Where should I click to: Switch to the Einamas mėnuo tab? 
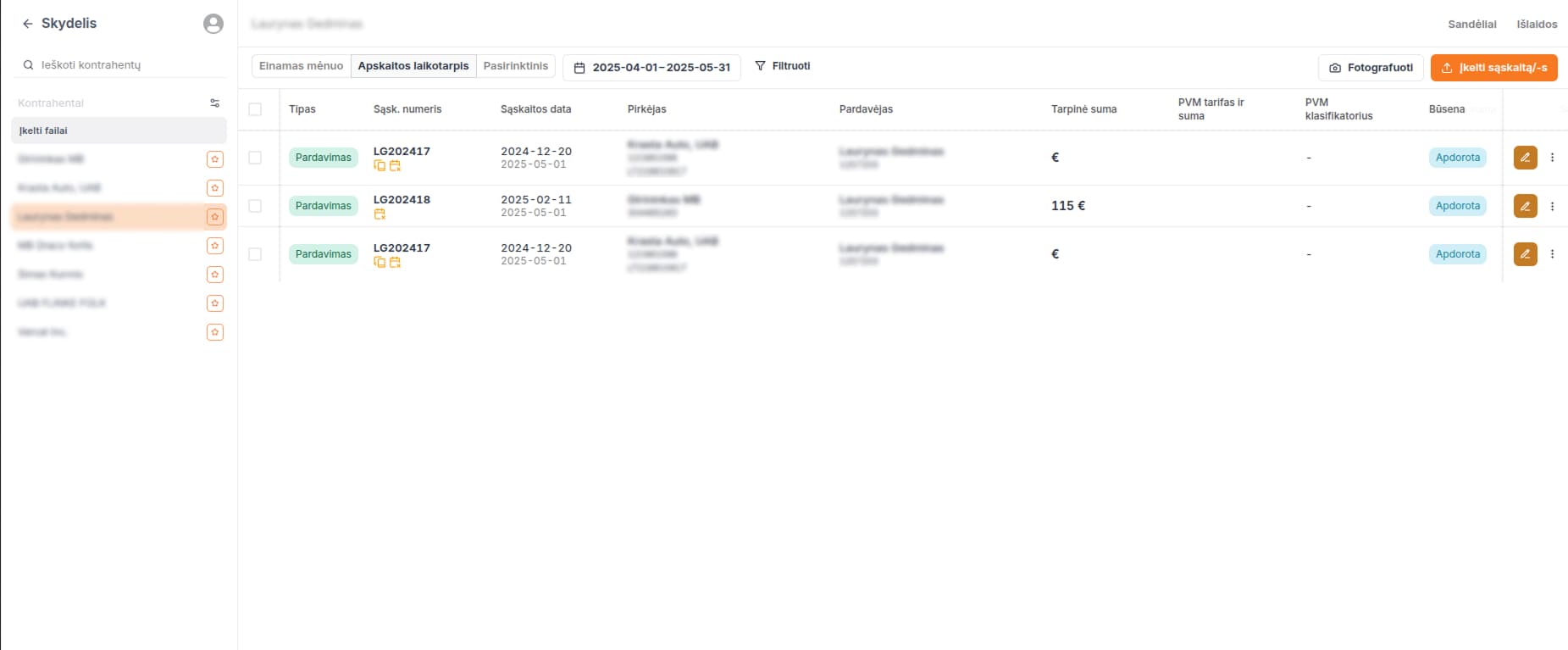point(301,66)
